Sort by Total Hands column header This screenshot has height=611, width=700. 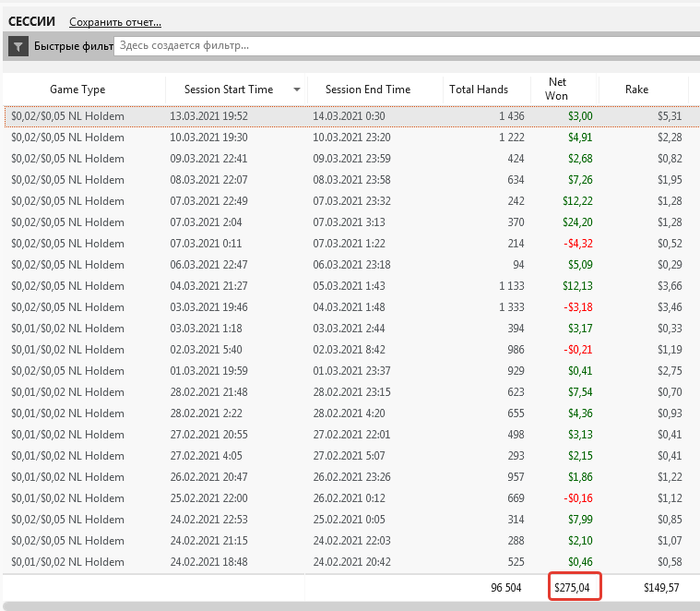[479, 89]
